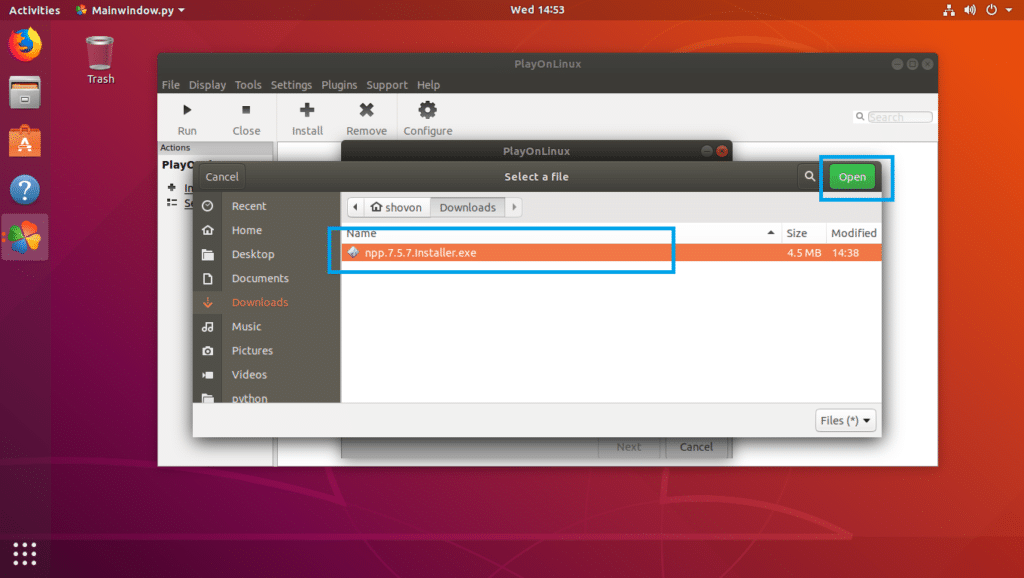The height and width of the screenshot is (578, 1024).
Task: Select npp.7.5.7.Installer.exe file
Action: pos(420,253)
